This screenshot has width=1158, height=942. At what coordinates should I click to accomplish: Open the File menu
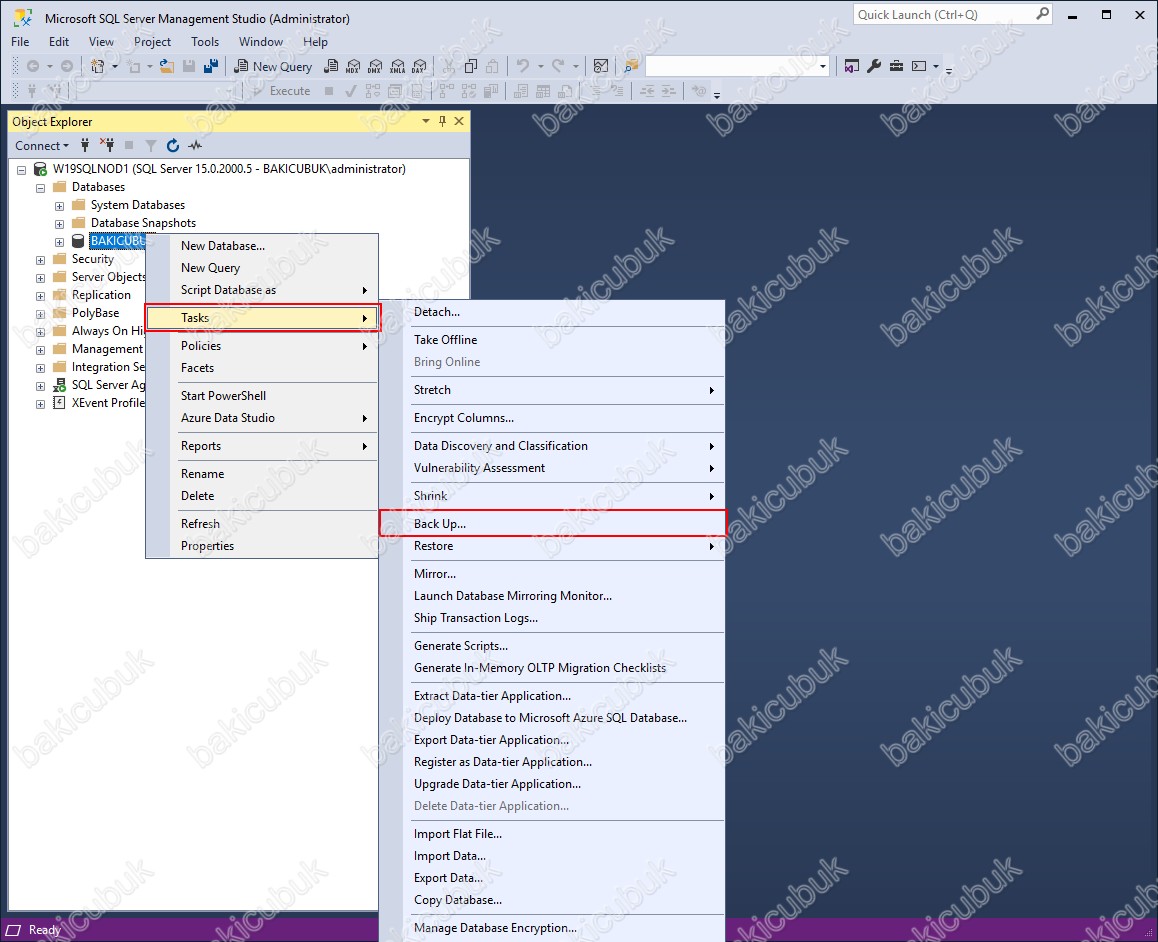click(21, 42)
